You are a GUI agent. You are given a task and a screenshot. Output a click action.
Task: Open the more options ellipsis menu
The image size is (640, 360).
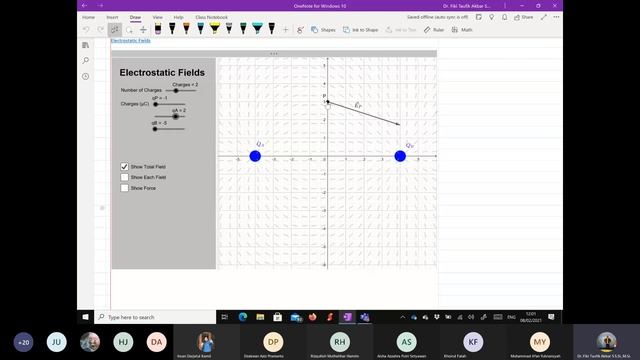tap(556, 17)
